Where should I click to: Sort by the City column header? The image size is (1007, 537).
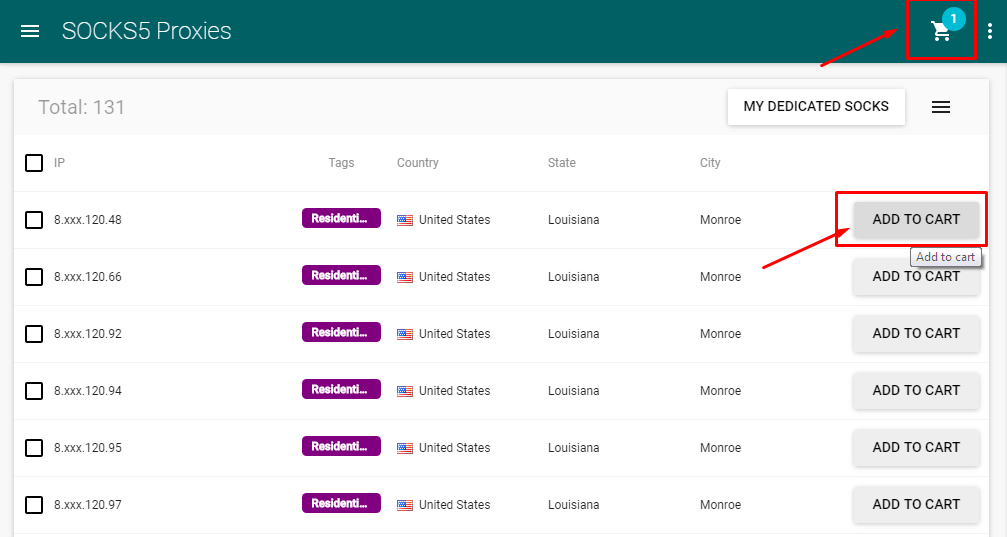coord(710,163)
